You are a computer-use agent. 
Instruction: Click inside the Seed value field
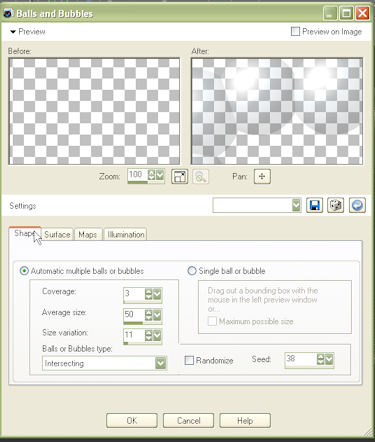click(x=300, y=359)
